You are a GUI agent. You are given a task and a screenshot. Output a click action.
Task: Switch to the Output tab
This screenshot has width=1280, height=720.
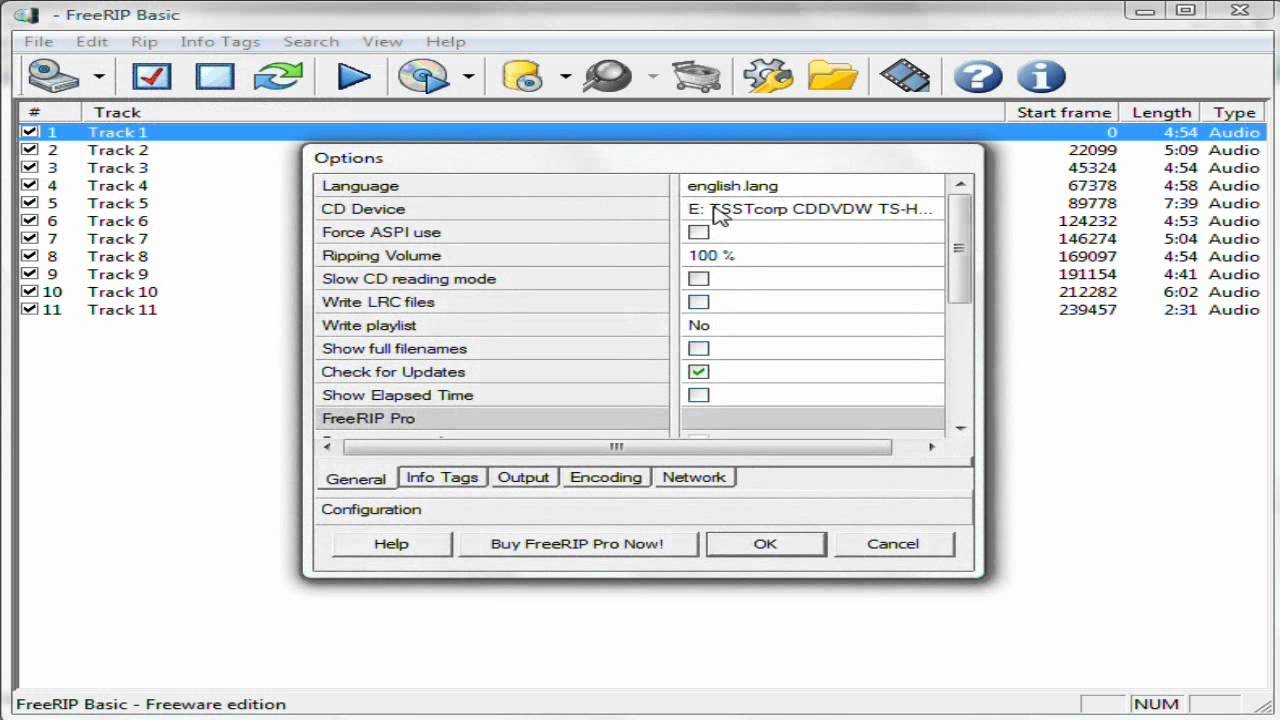coord(523,477)
